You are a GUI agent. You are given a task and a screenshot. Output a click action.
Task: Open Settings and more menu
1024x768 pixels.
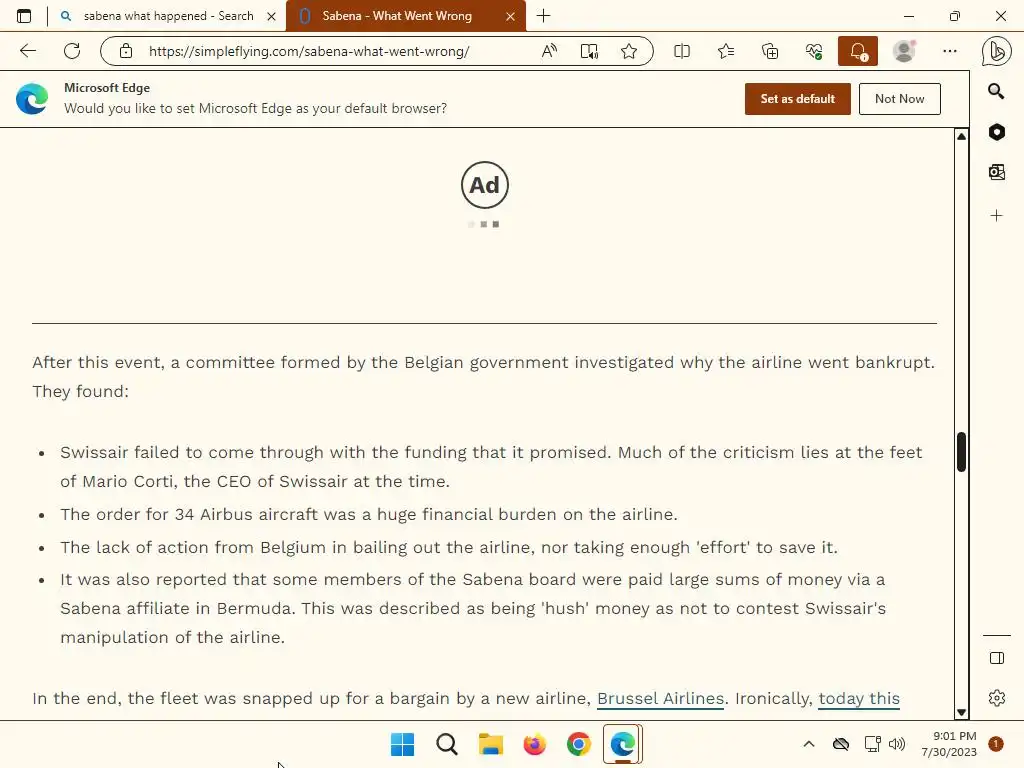tap(950, 51)
